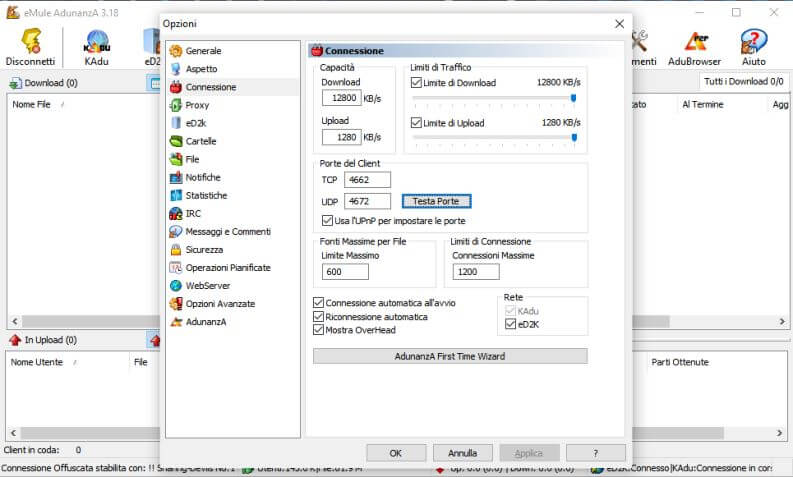Click upload list left scroll arrow

point(13,433)
